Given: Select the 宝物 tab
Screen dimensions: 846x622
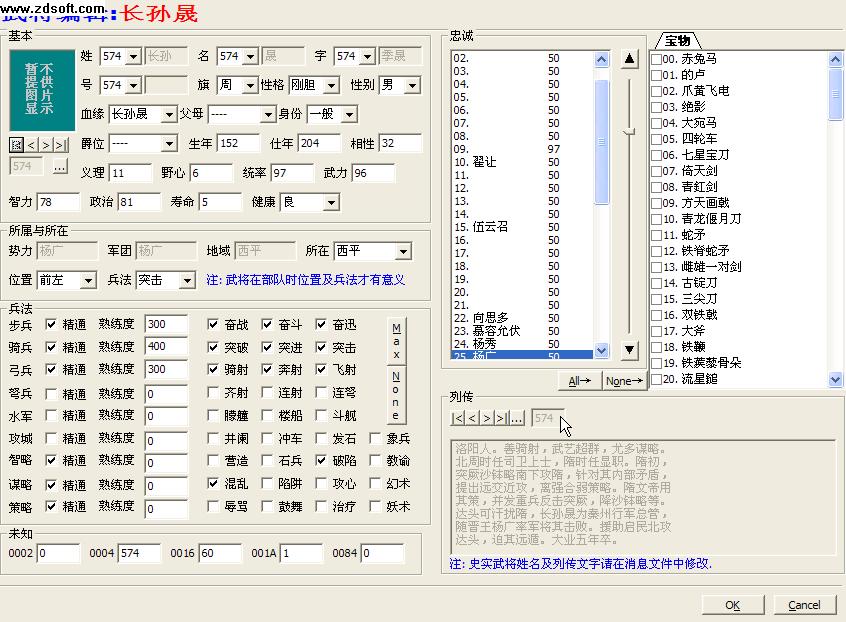Looking at the screenshot, I should click(678, 41).
